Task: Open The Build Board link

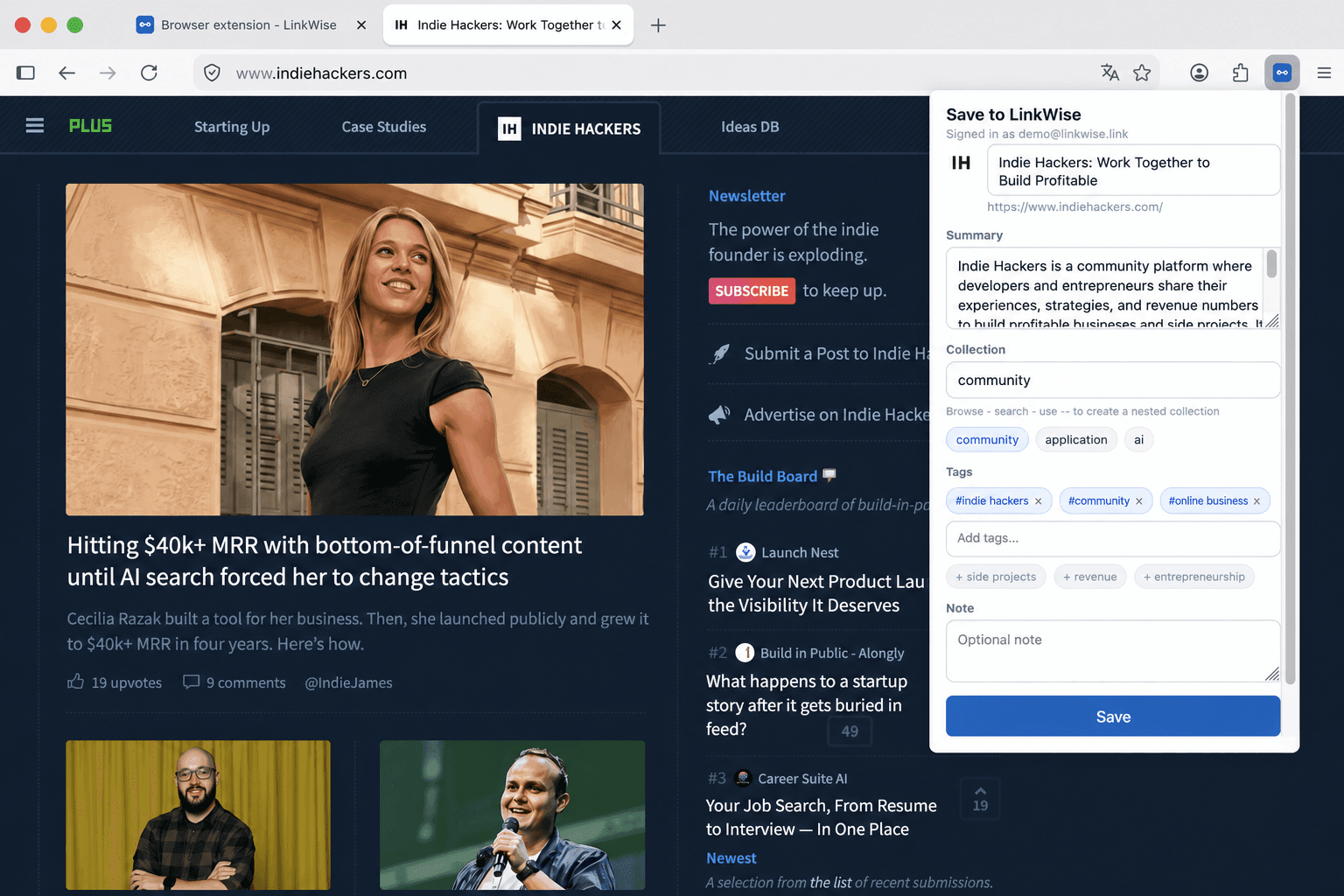Action: pos(762,476)
